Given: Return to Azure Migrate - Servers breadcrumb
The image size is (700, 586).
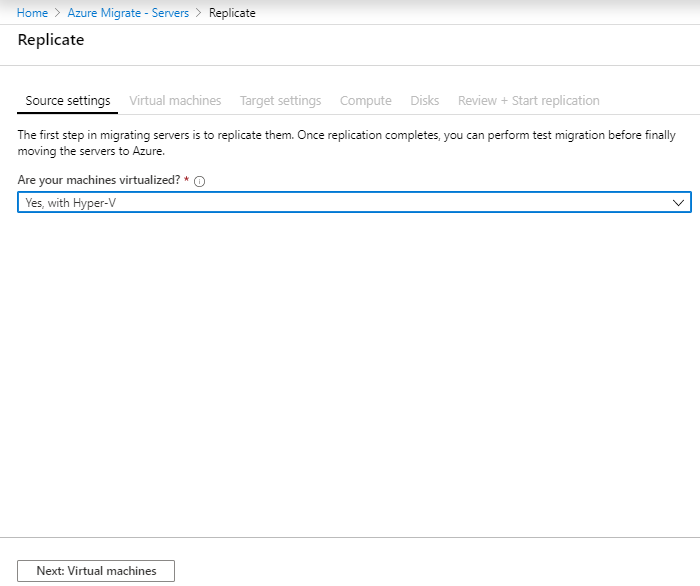Looking at the screenshot, I should click(x=128, y=13).
